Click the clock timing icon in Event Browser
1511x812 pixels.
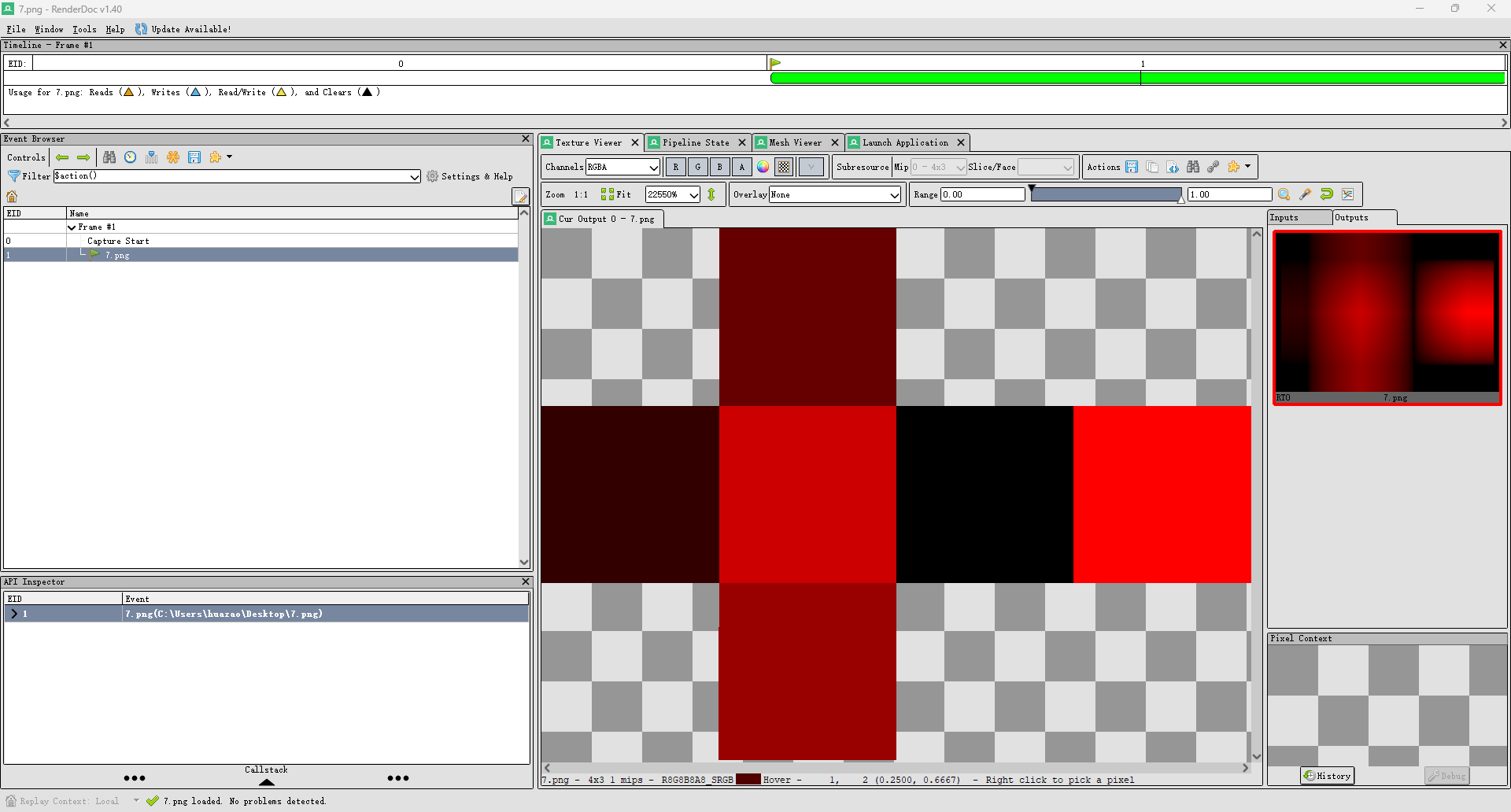131,157
